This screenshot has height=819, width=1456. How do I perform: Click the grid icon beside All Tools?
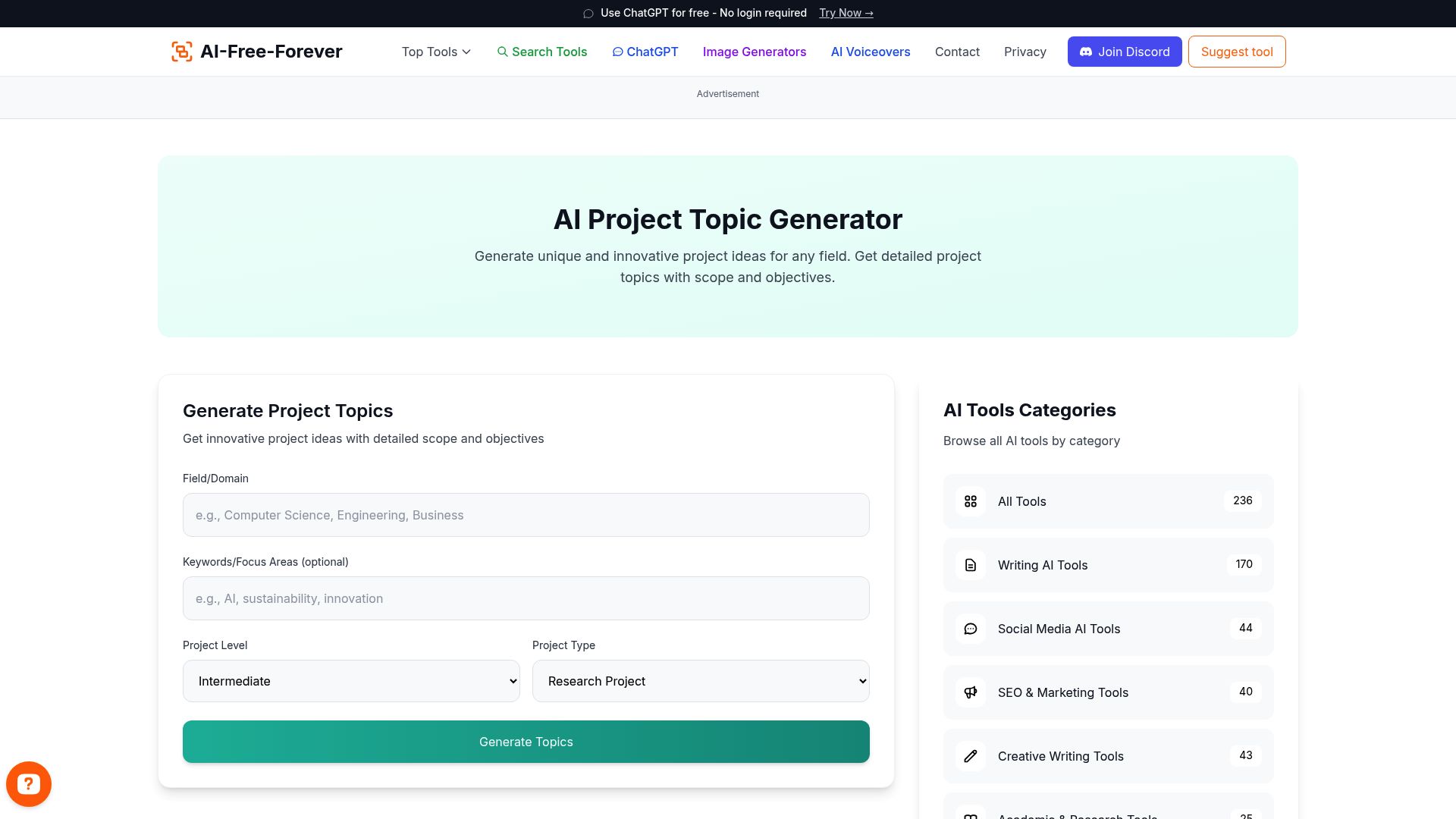pos(970,501)
